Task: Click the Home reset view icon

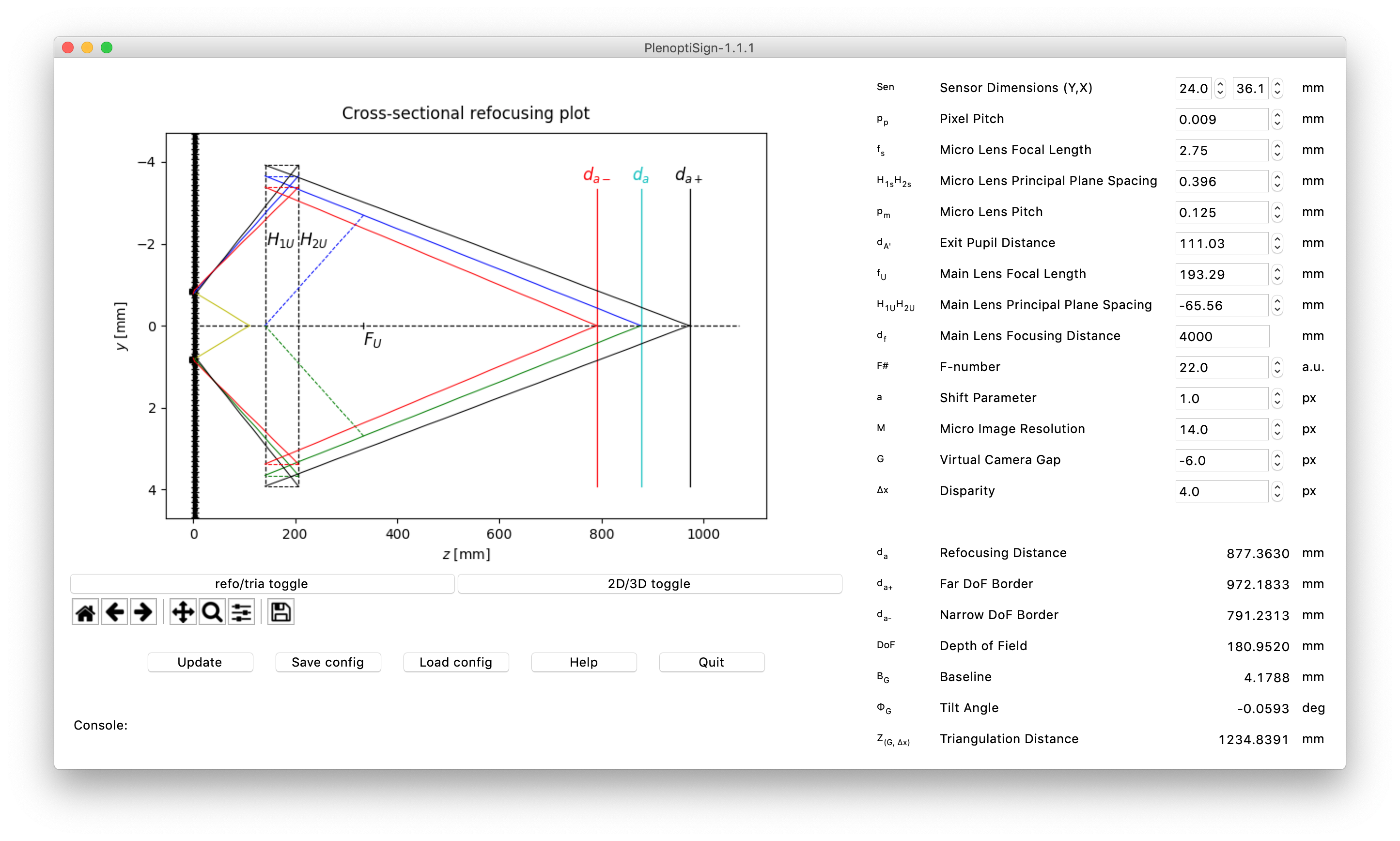Action: pos(85,612)
